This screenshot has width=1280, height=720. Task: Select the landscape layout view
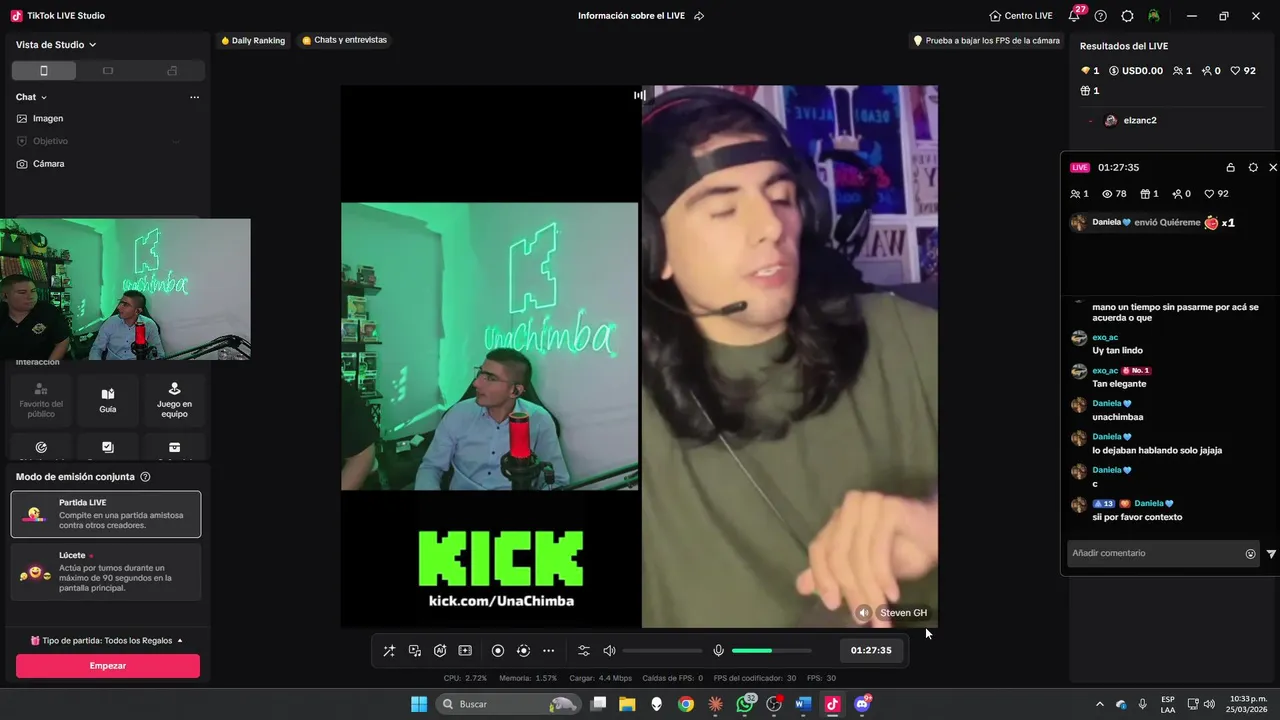108,71
